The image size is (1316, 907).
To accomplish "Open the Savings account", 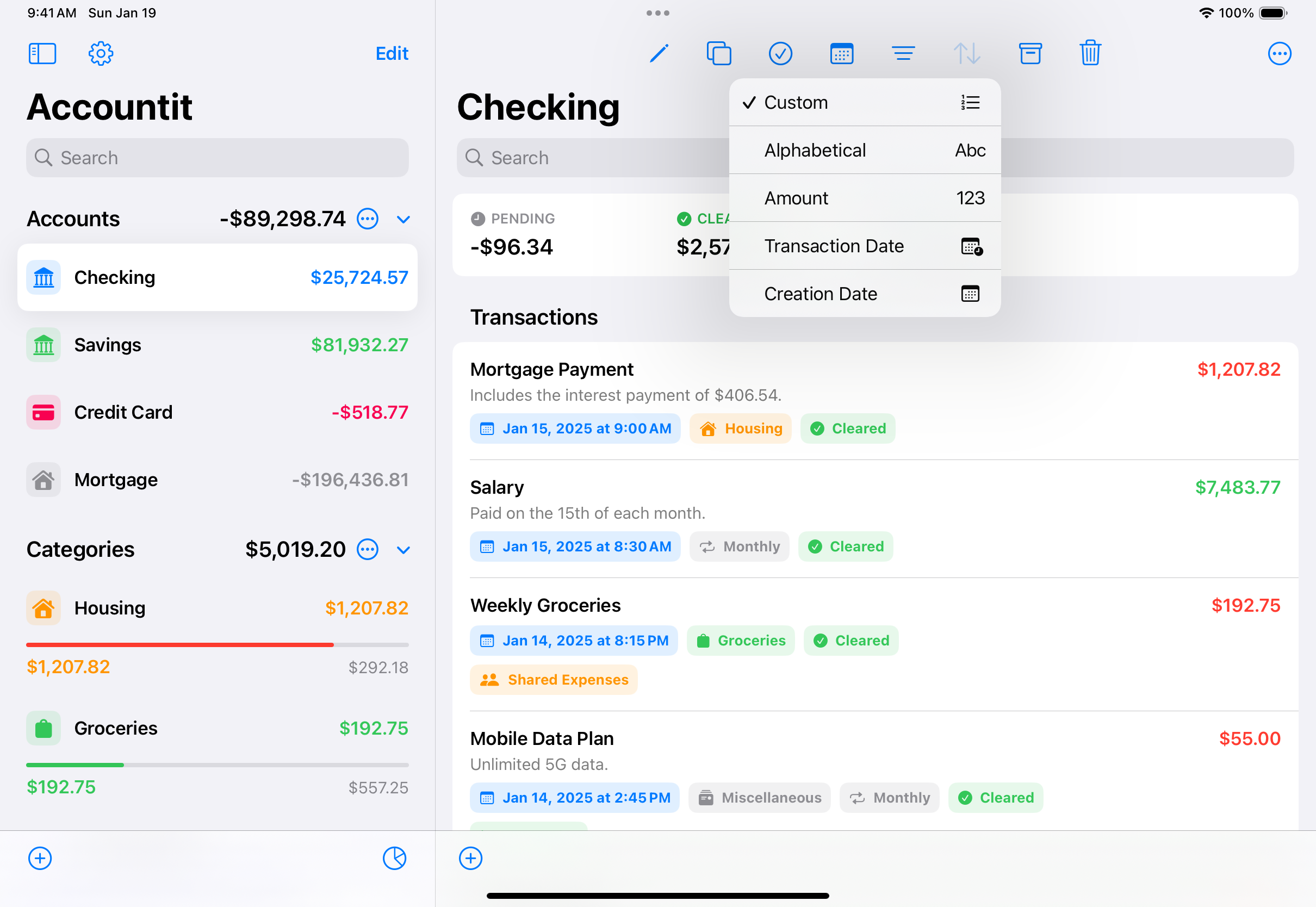I will [218, 345].
